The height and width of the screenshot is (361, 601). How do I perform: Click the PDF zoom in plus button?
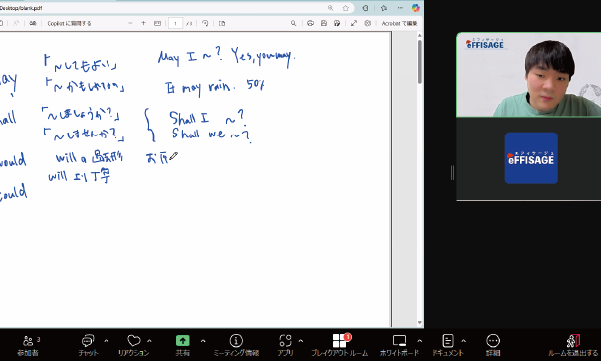coord(143,23)
